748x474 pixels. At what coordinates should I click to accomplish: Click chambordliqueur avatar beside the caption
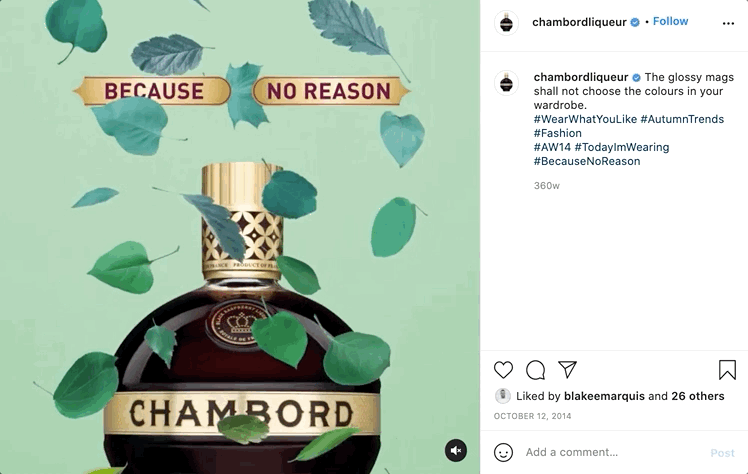(506, 83)
